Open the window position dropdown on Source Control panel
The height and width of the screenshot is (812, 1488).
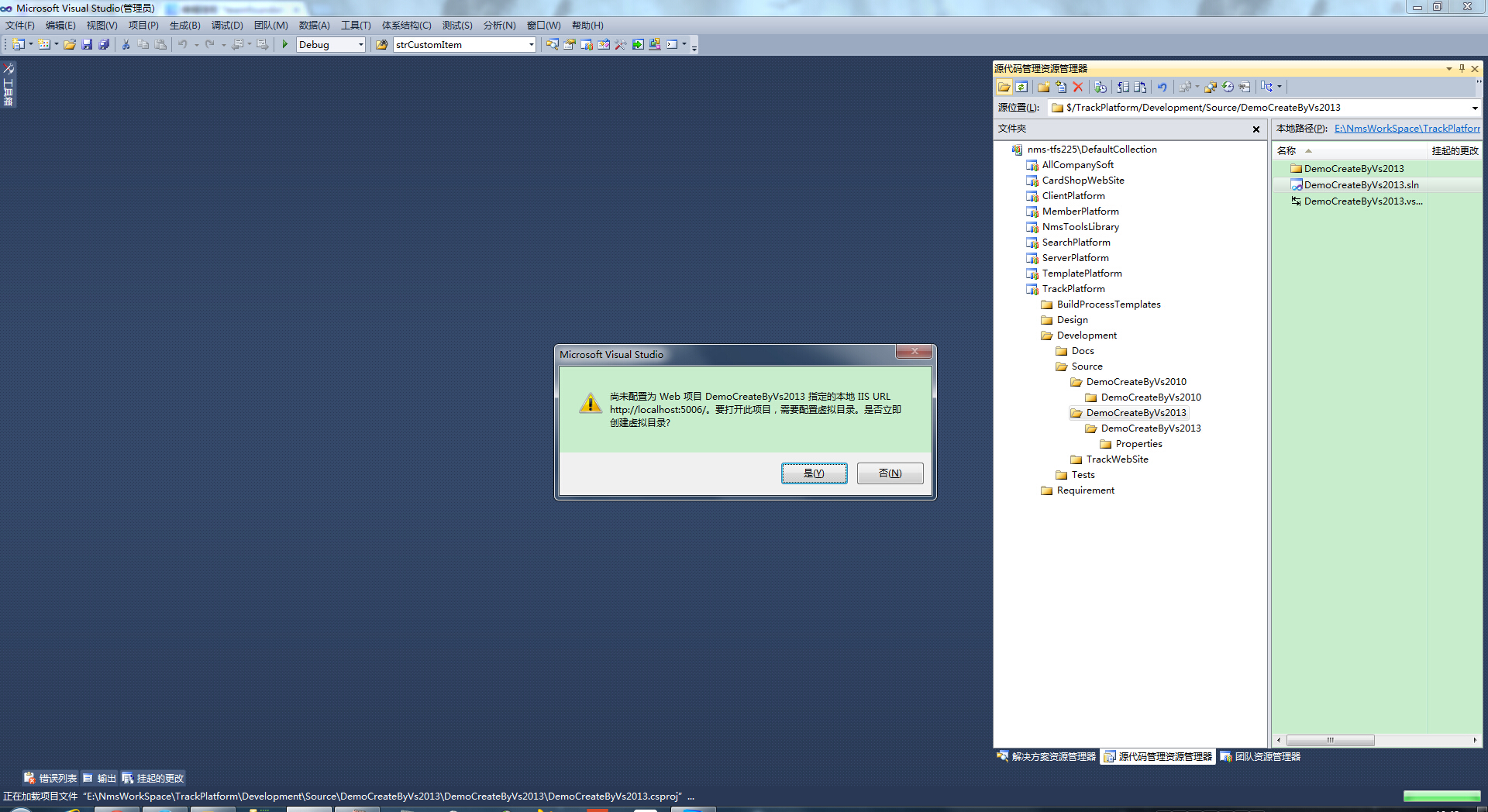tap(1449, 68)
